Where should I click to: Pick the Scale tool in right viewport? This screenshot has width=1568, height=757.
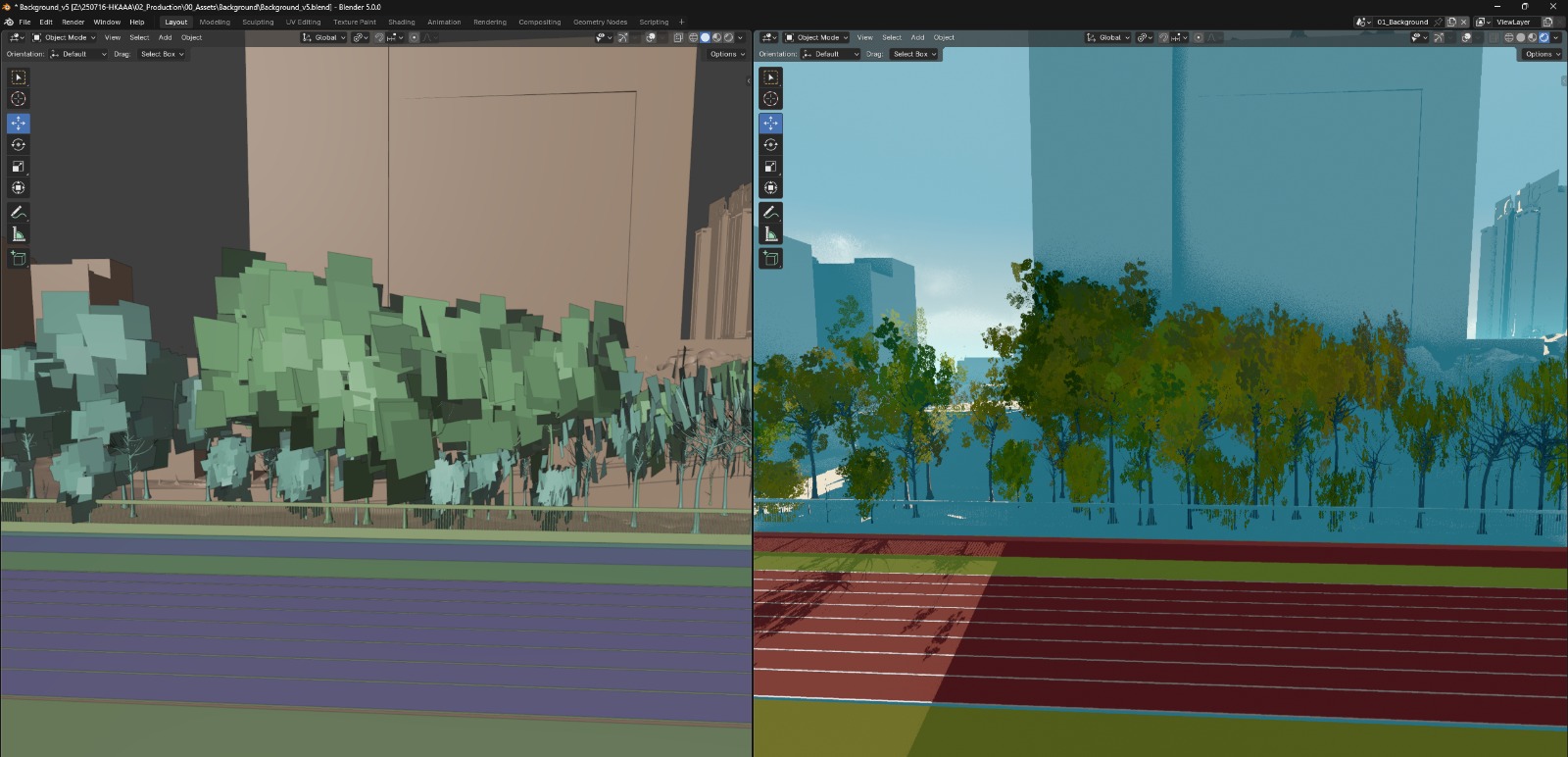point(771,167)
